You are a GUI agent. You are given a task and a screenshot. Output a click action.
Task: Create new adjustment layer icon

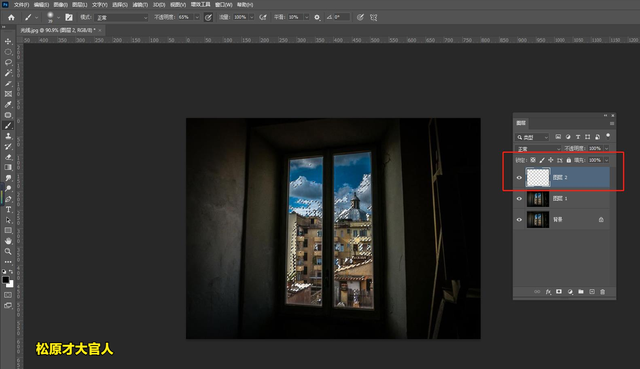pyautogui.click(x=570, y=292)
